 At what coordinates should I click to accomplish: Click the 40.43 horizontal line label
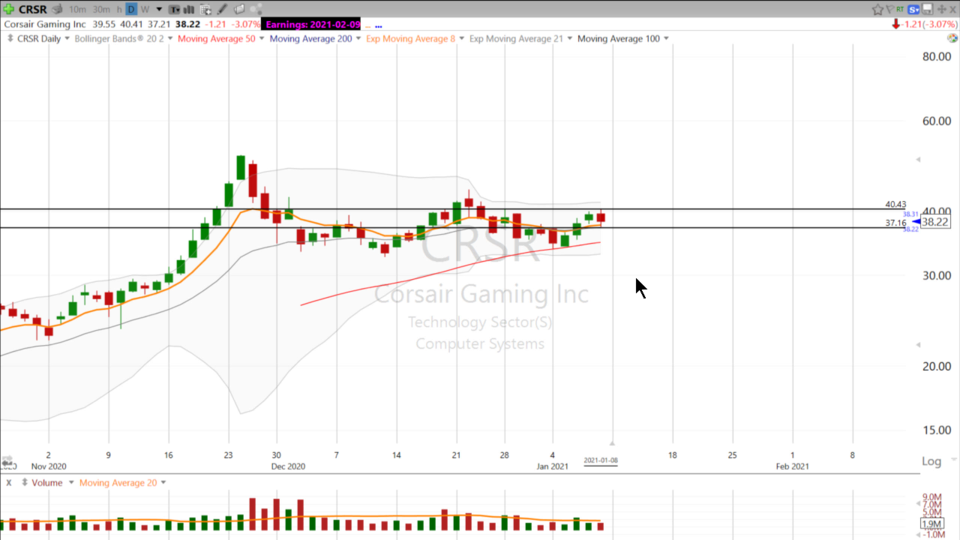895,204
